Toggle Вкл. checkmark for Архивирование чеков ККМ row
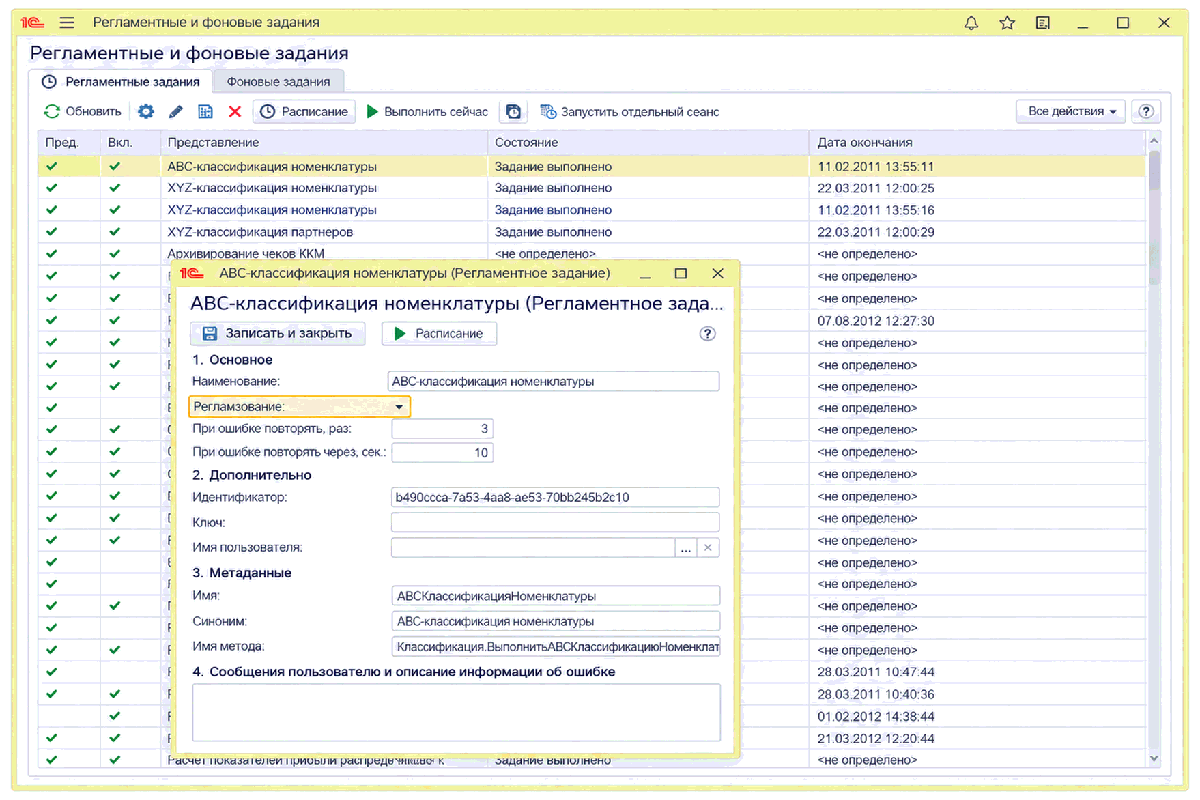 point(115,254)
